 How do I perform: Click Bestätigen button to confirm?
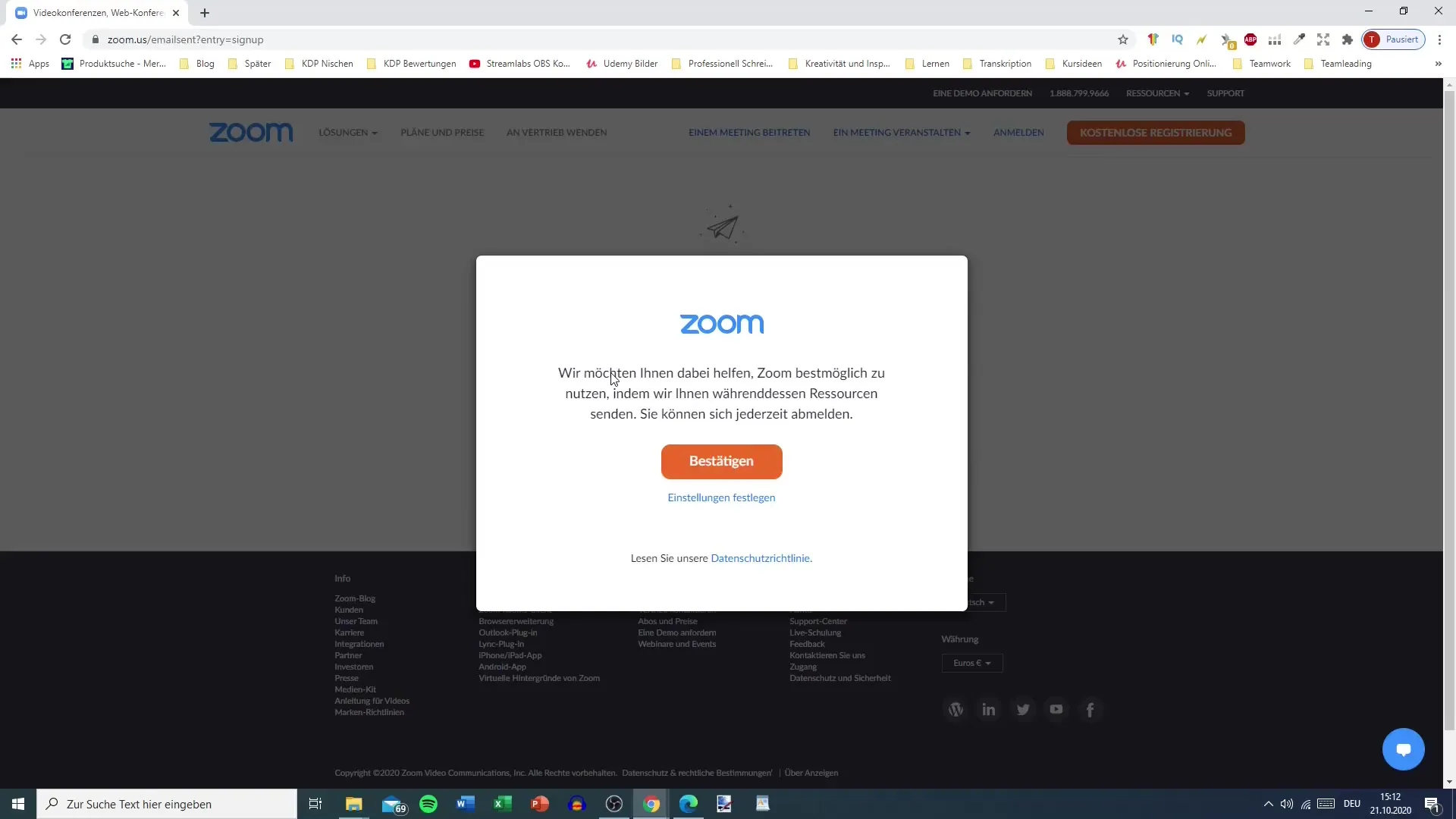tap(721, 460)
